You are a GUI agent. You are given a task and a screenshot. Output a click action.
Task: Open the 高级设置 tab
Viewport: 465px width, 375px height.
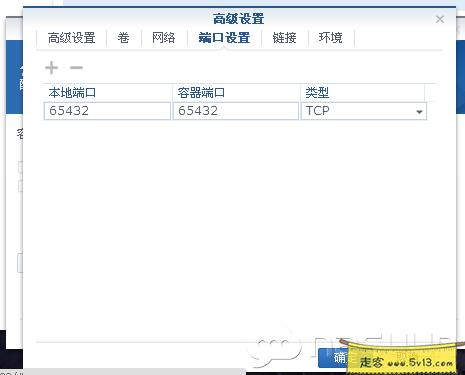click(x=71, y=38)
